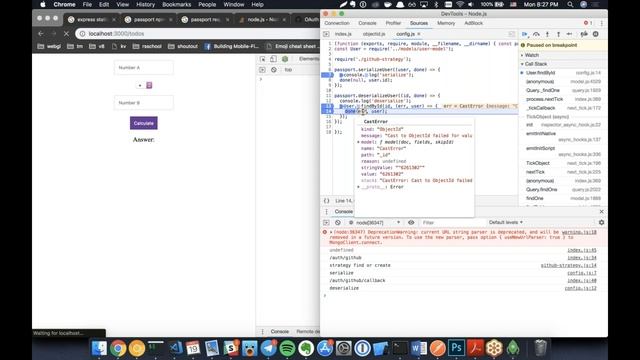Screen dimensions: 640x360
Task: Open rsschool bookmarks folder
Action: [x=147, y=47]
